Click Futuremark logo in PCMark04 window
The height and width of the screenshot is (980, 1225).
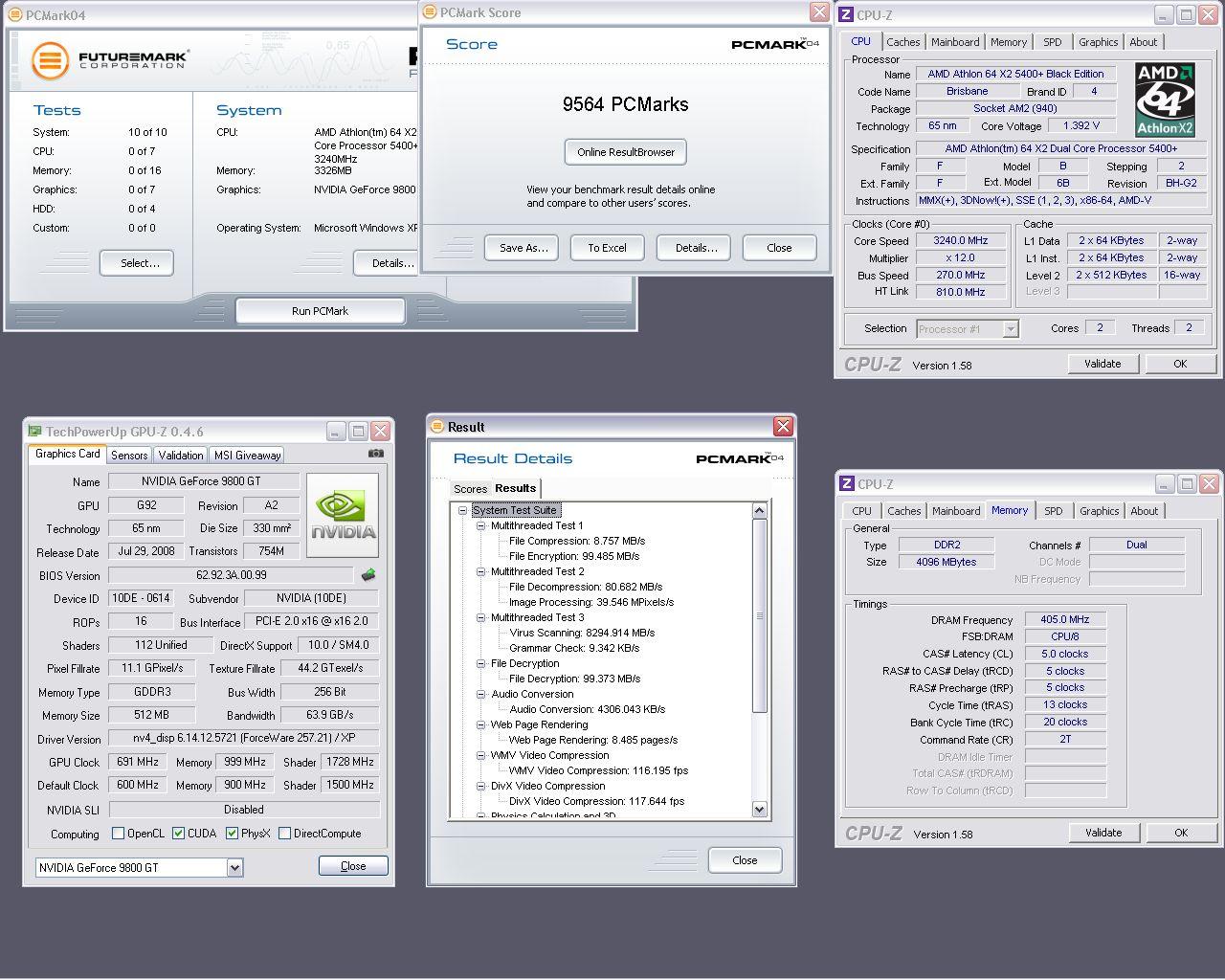click(110, 60)
